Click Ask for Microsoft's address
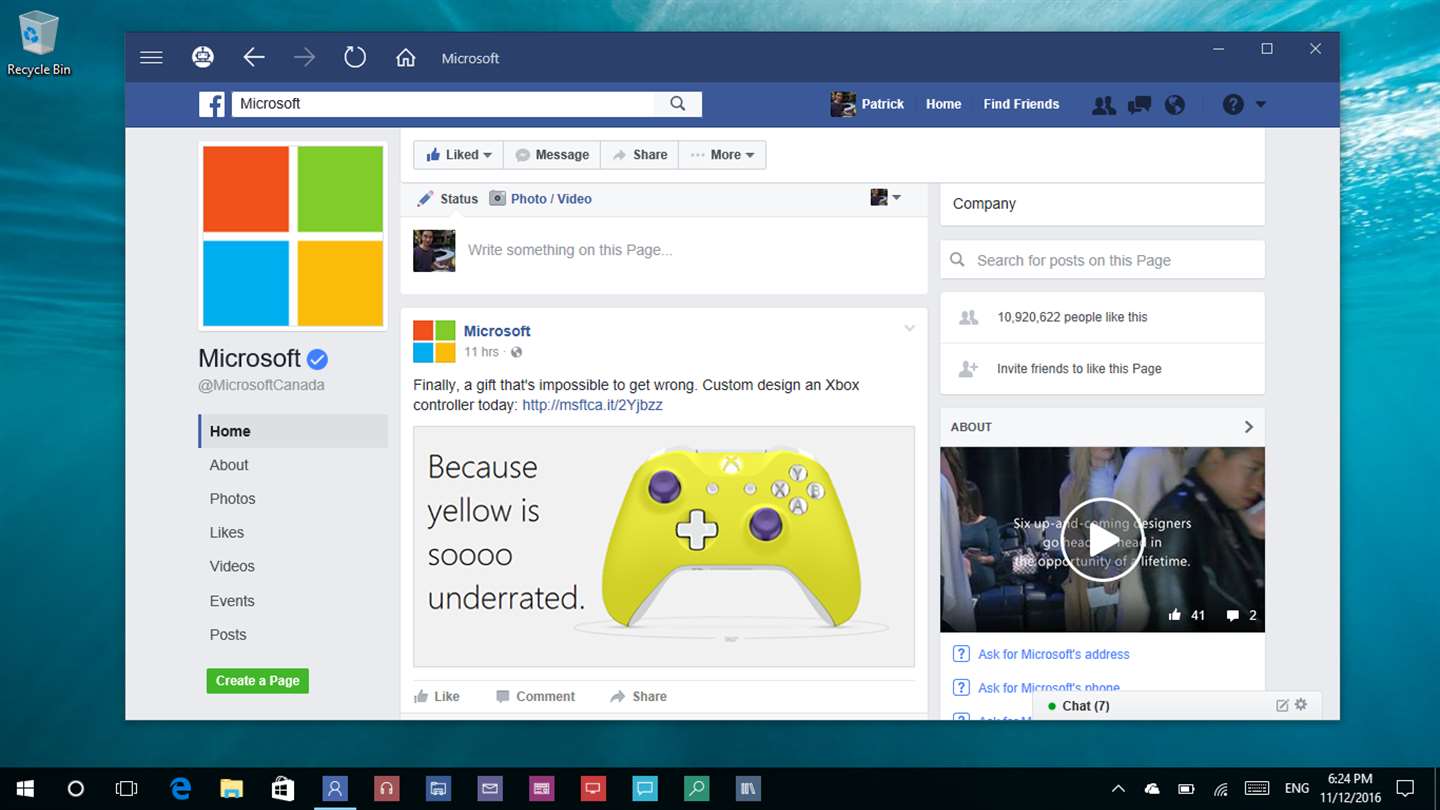The image size is (1440, 810). [1054, 654]
